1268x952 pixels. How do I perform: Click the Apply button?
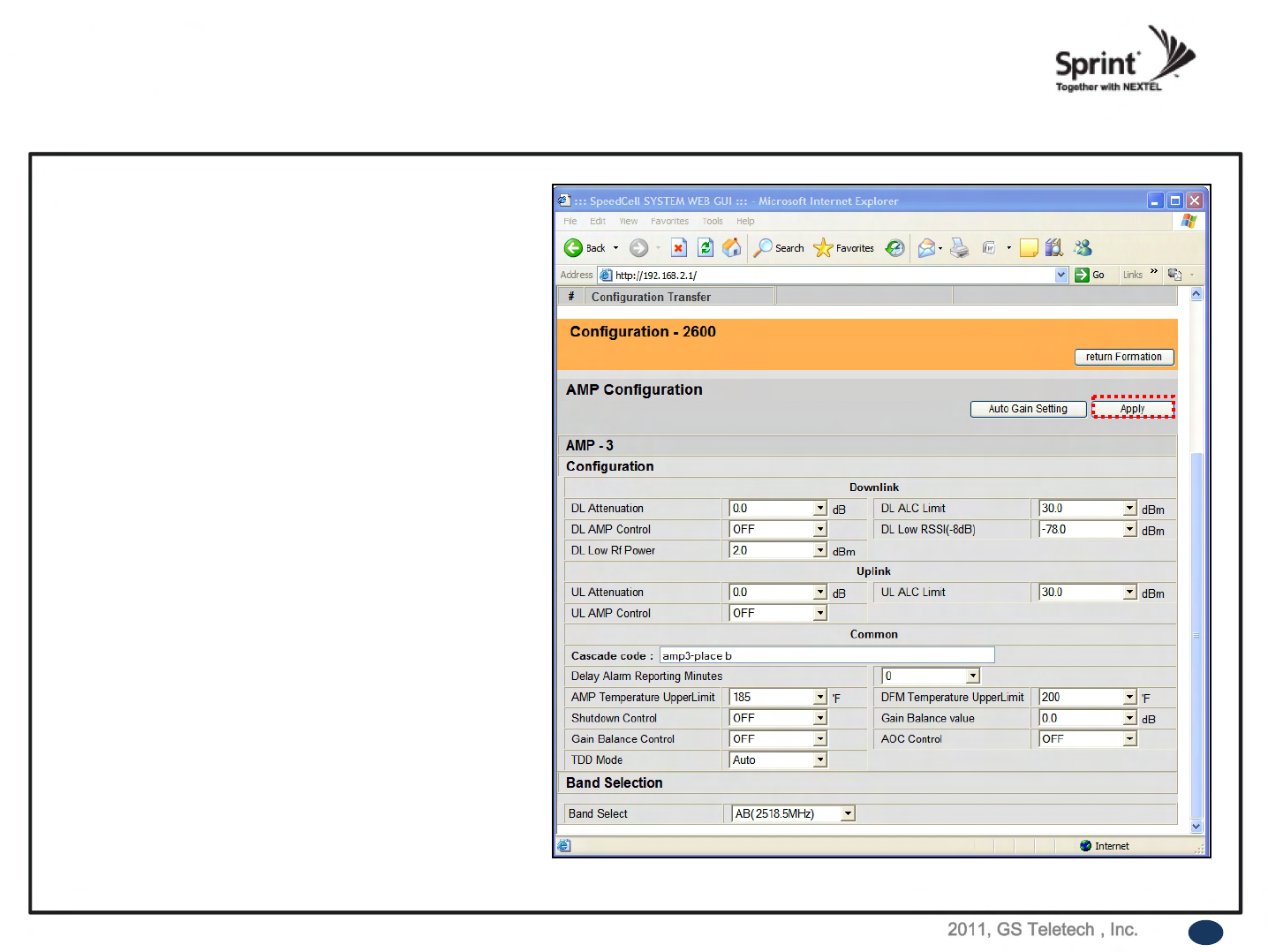1133,409
